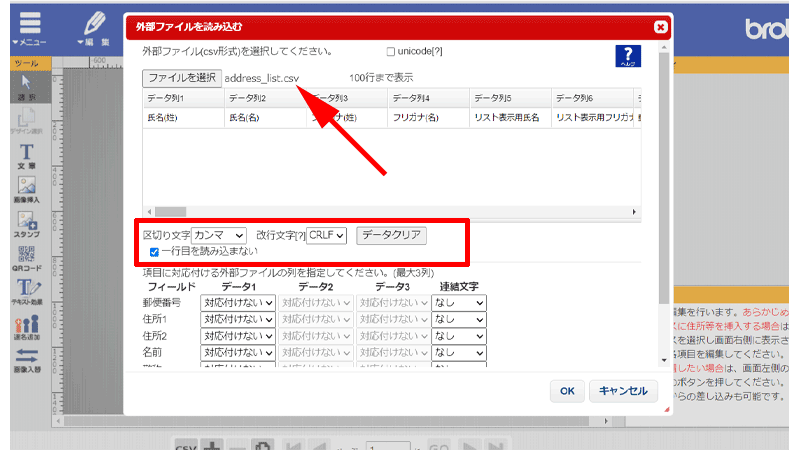800x450 pixels.
Task: Click the ツール panel tab header
Action: click(x=30, y=63)
